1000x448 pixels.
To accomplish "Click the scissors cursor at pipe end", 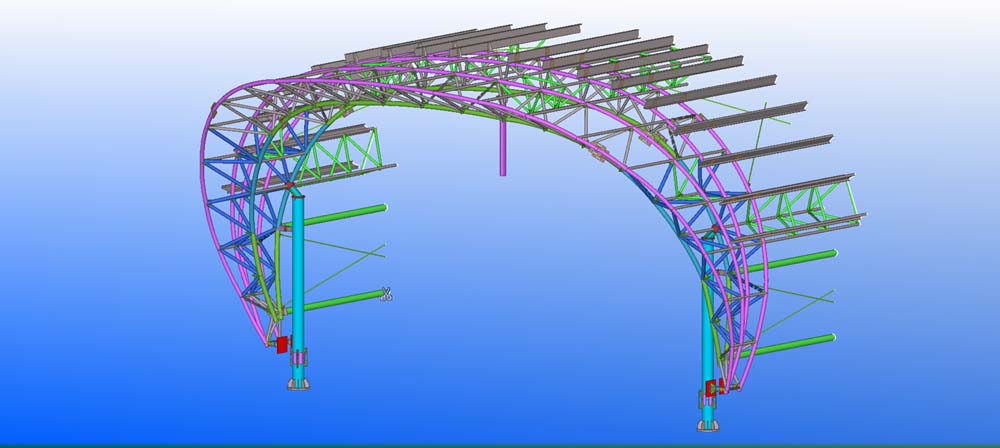I will tap(386, 294).
